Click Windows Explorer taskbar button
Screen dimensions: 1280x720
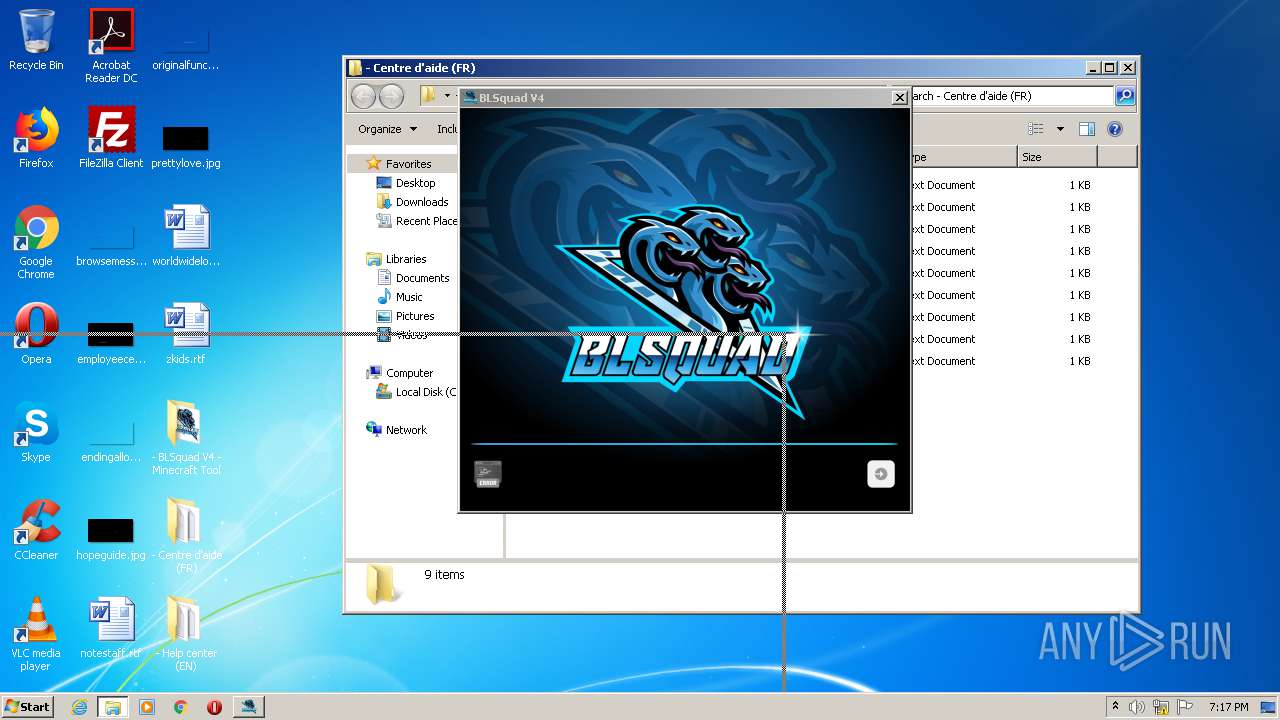112,707
